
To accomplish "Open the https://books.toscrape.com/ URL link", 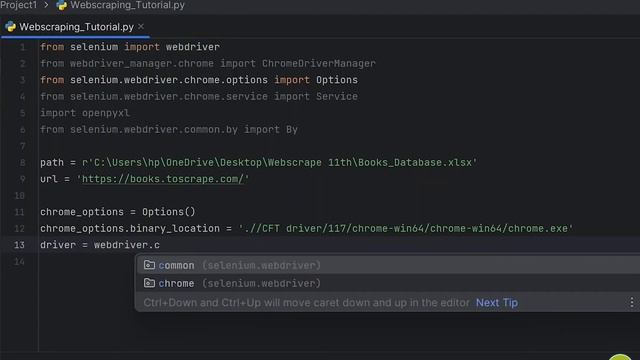I will (163, 179).
